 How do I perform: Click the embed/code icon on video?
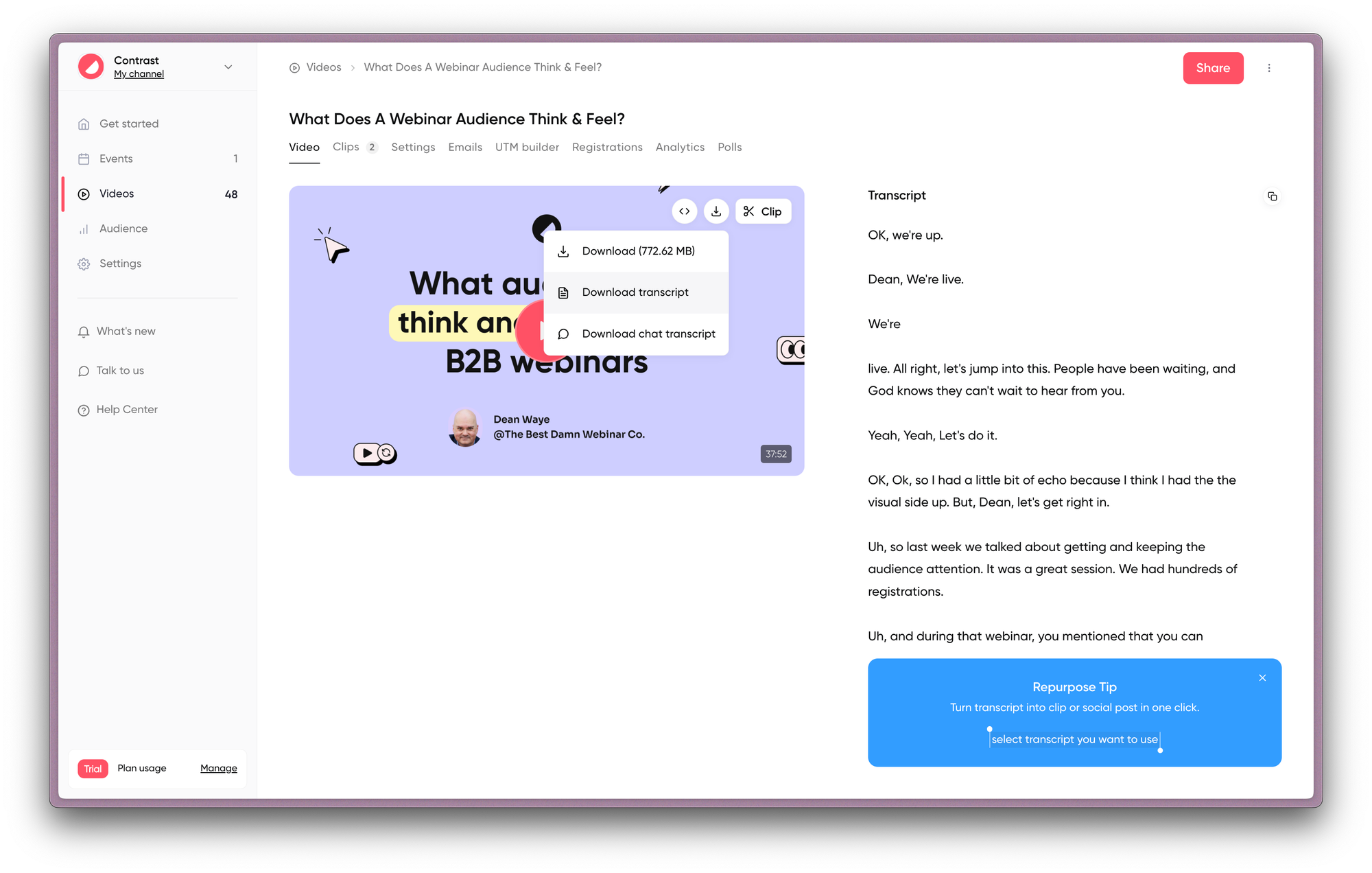684,211
